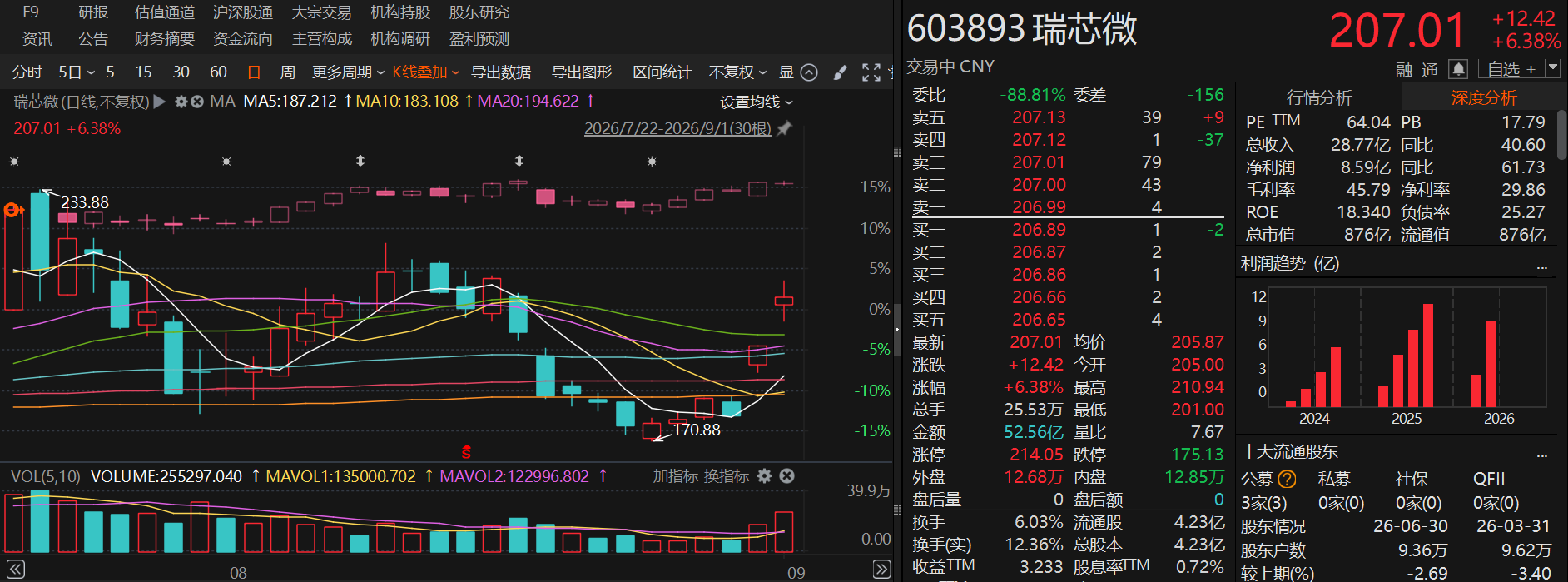1568x582 pixels.
Task: Click 导出图形 to export chart image
Action: pyautogui.click(x=582, y=72)
